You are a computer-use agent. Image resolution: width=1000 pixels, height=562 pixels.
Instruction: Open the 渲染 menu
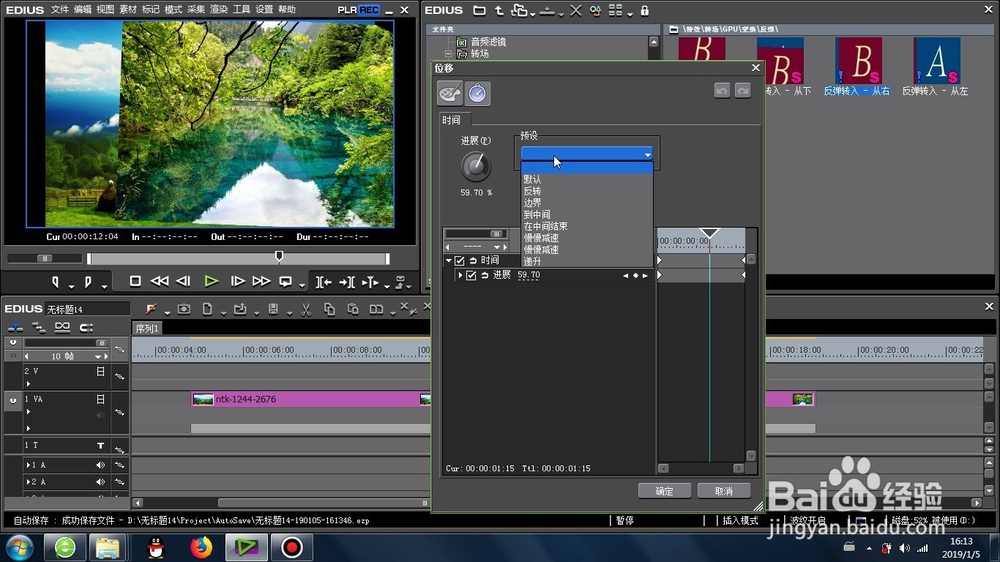click(219, 10)
